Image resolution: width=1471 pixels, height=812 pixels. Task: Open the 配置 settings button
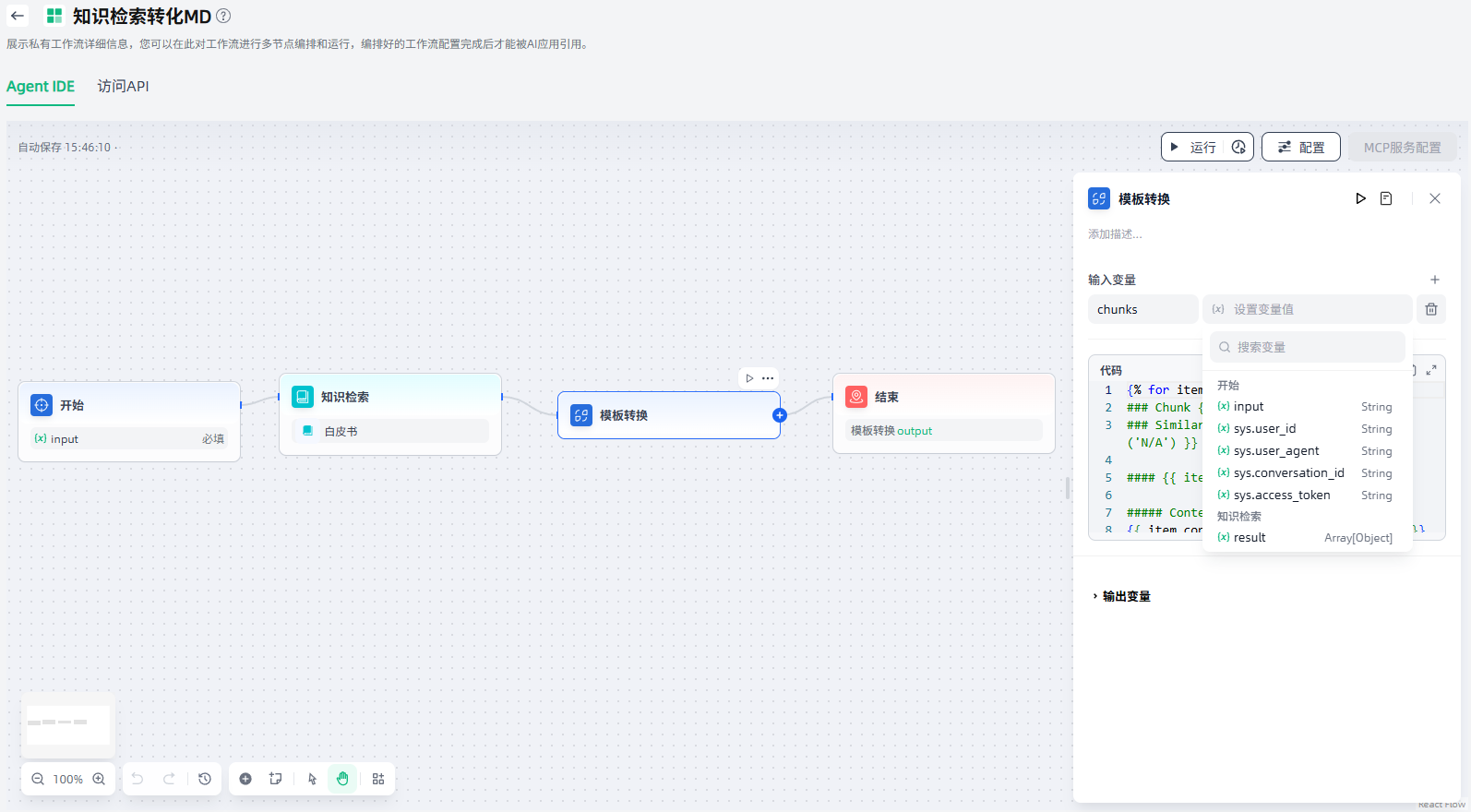tap(1300, 147)
